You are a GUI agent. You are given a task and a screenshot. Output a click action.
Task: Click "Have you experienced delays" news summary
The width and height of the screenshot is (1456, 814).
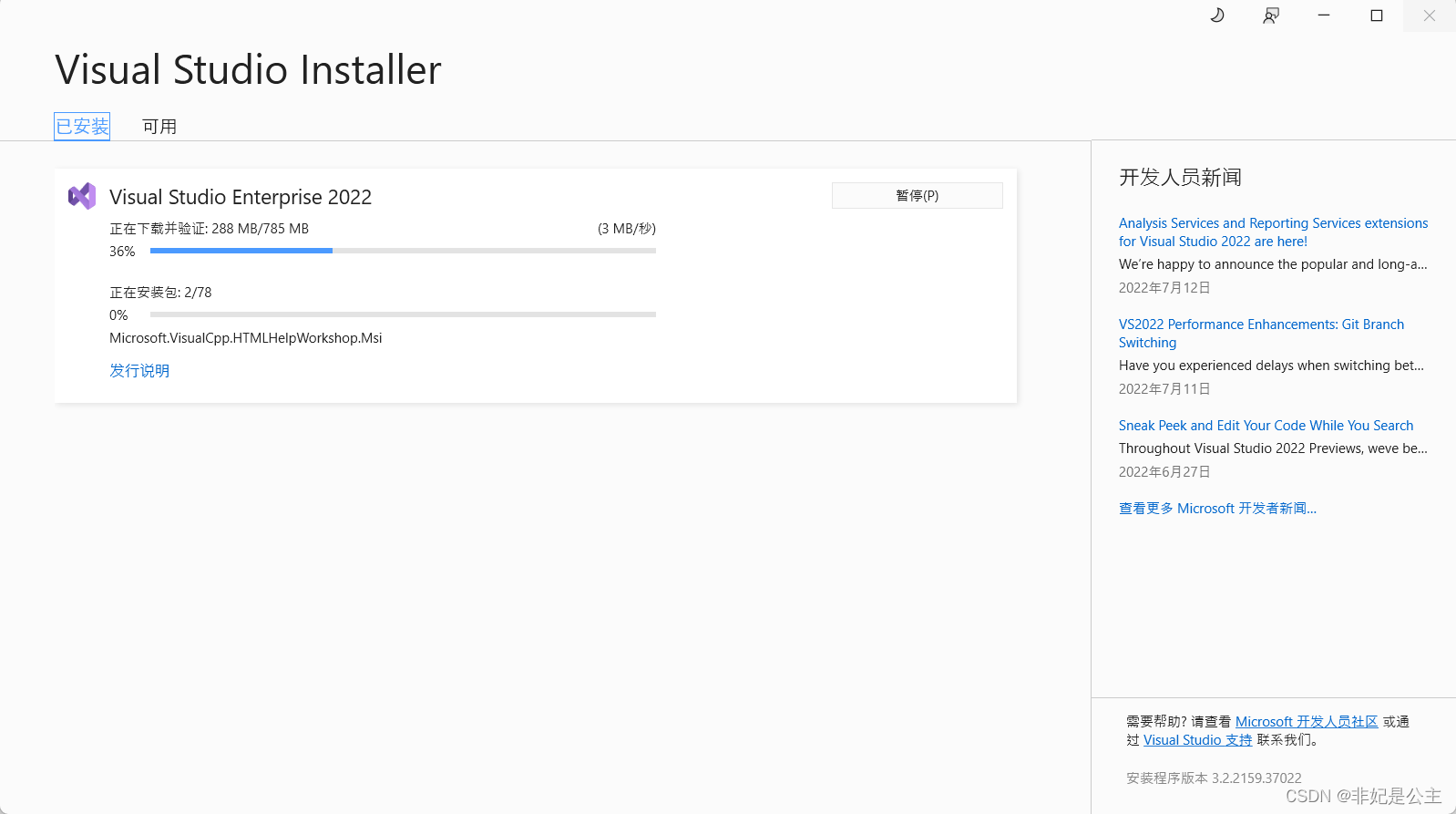[x=1271, y=365]
